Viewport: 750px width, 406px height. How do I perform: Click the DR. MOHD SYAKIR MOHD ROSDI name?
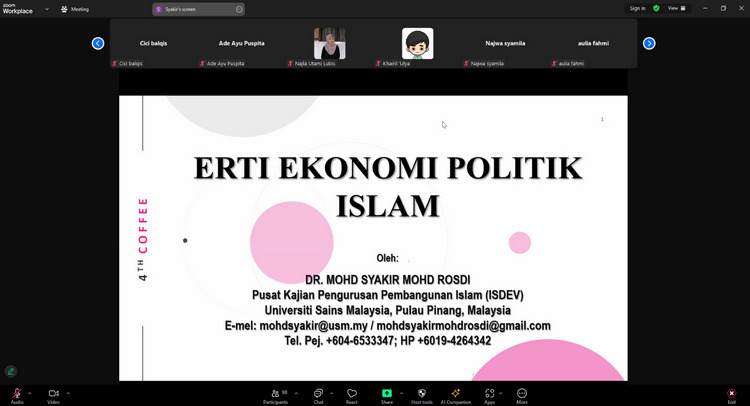(388, 280)
